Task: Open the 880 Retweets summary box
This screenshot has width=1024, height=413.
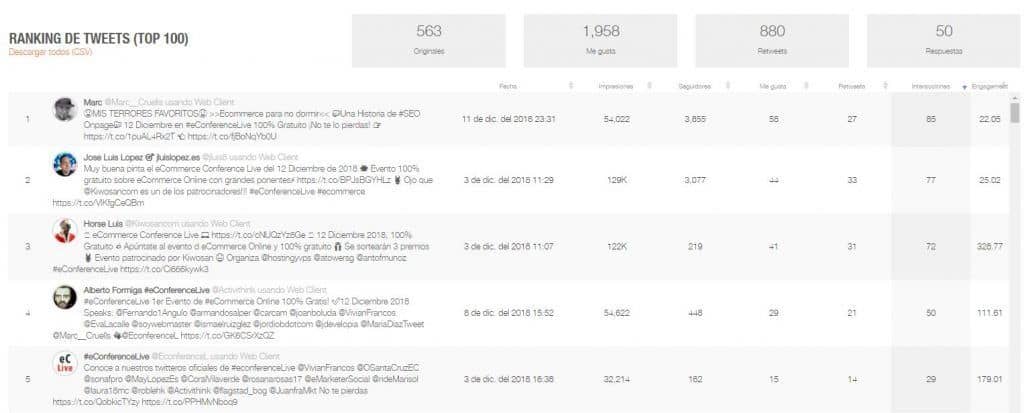Action: click(x=772, y=41)
